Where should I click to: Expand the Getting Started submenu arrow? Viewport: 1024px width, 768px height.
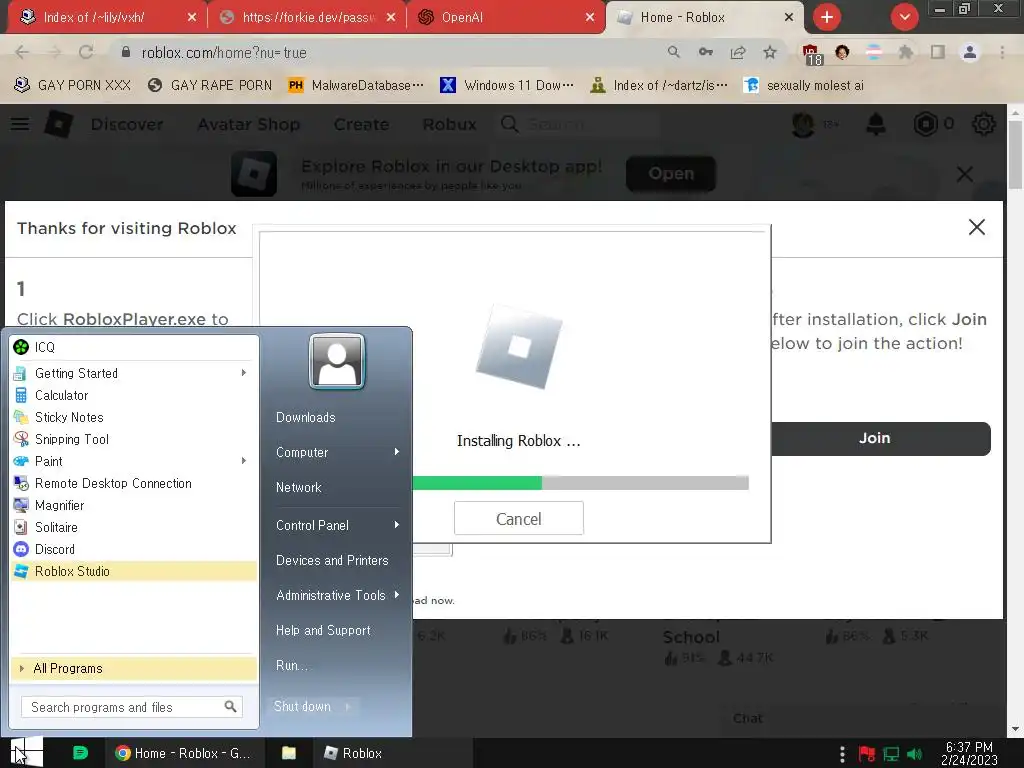(244, 373)
